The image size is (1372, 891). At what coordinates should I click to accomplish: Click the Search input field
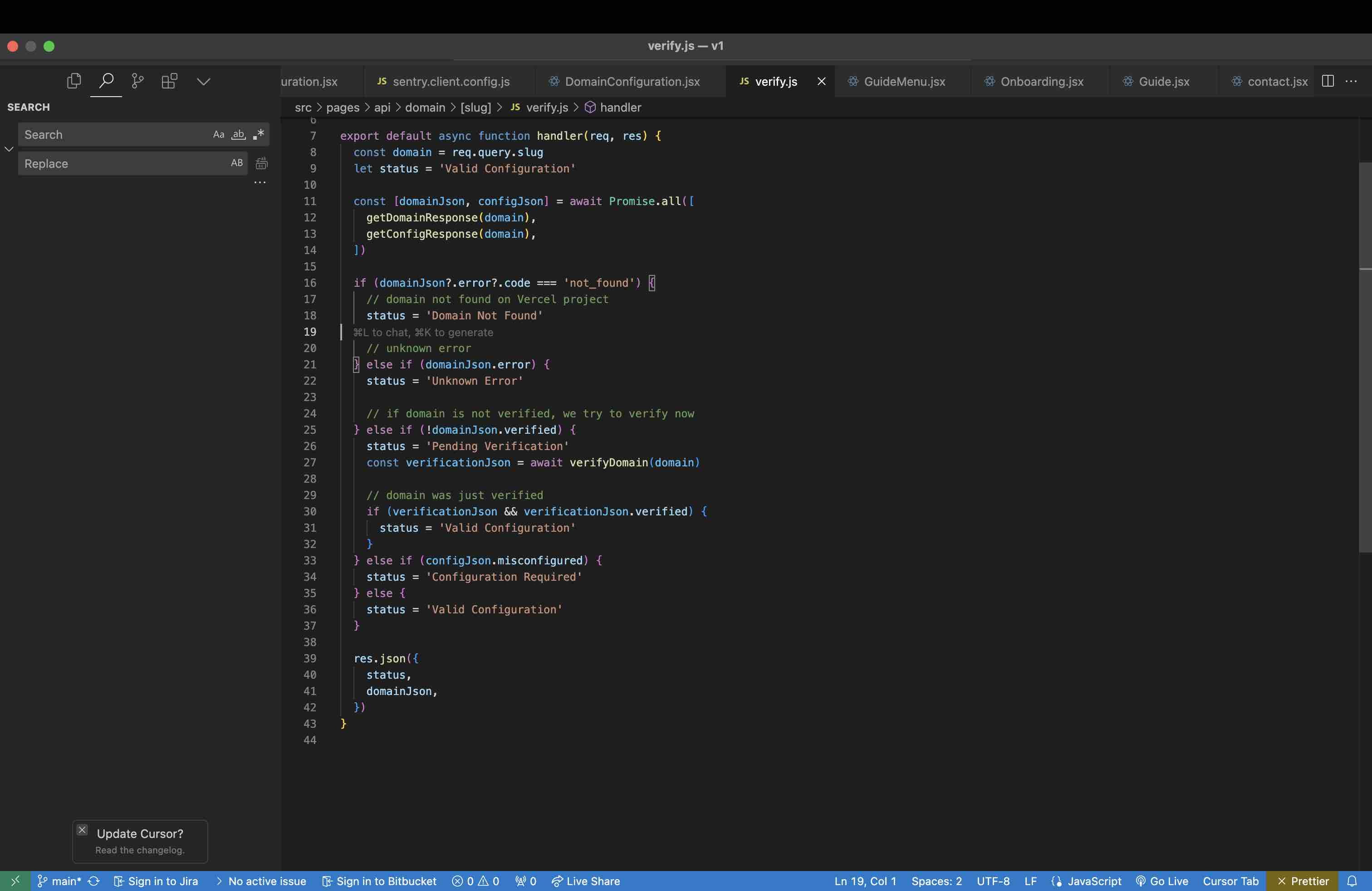click(115, 135)
